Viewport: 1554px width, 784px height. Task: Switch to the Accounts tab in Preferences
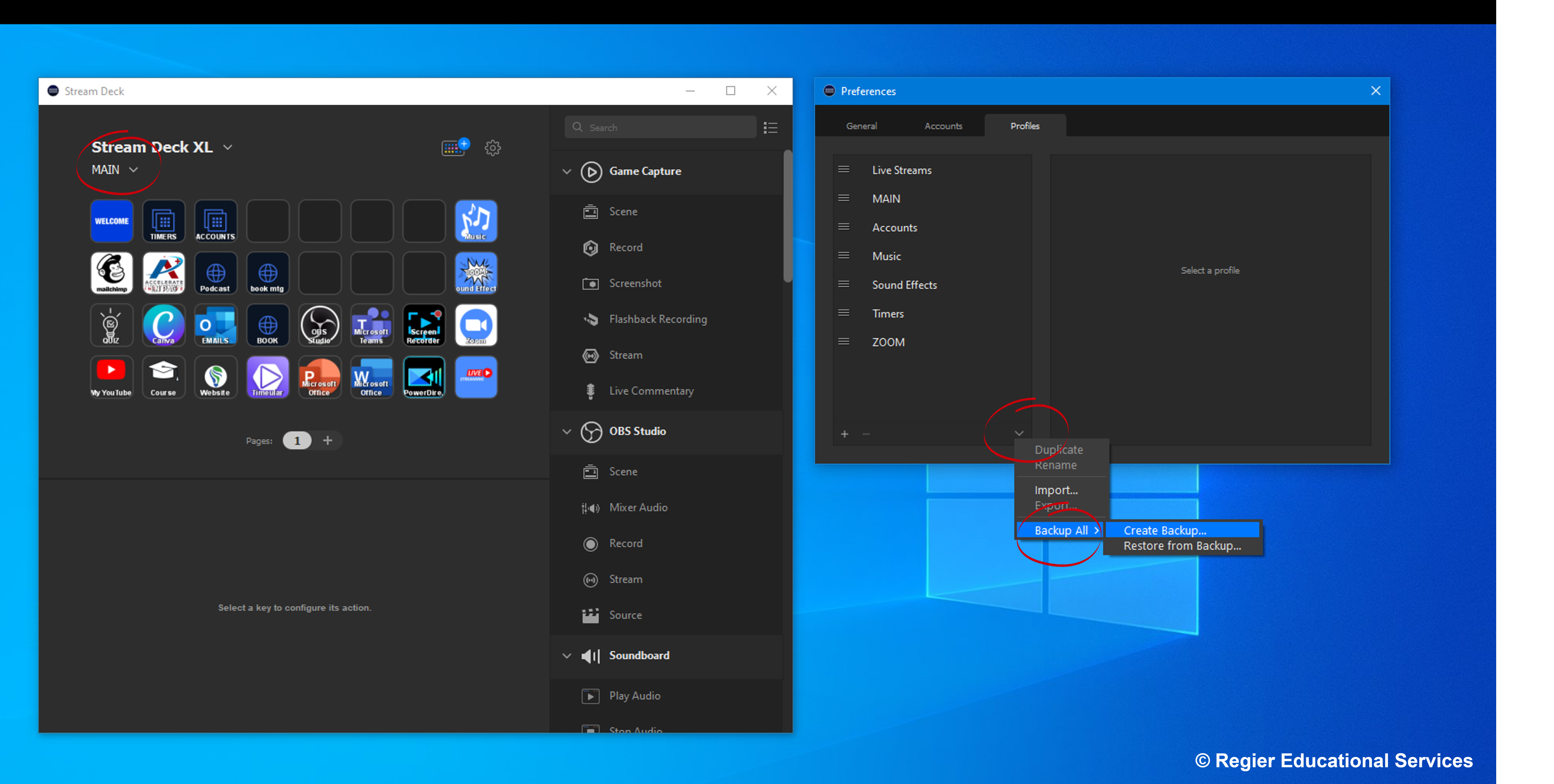tap(943, 126)
